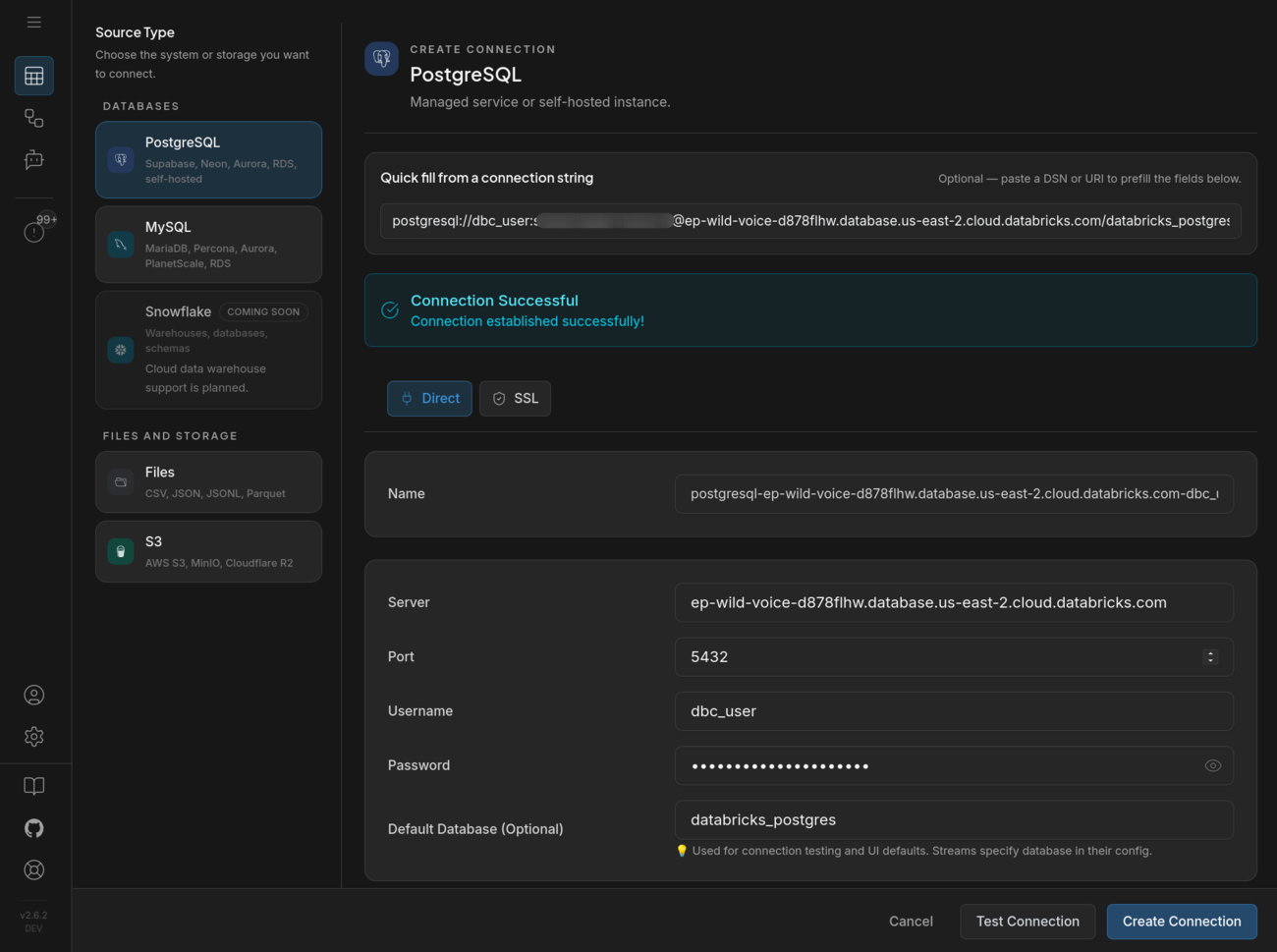
Task: Open the AI assistant chat icon
Action: (33, 159)
